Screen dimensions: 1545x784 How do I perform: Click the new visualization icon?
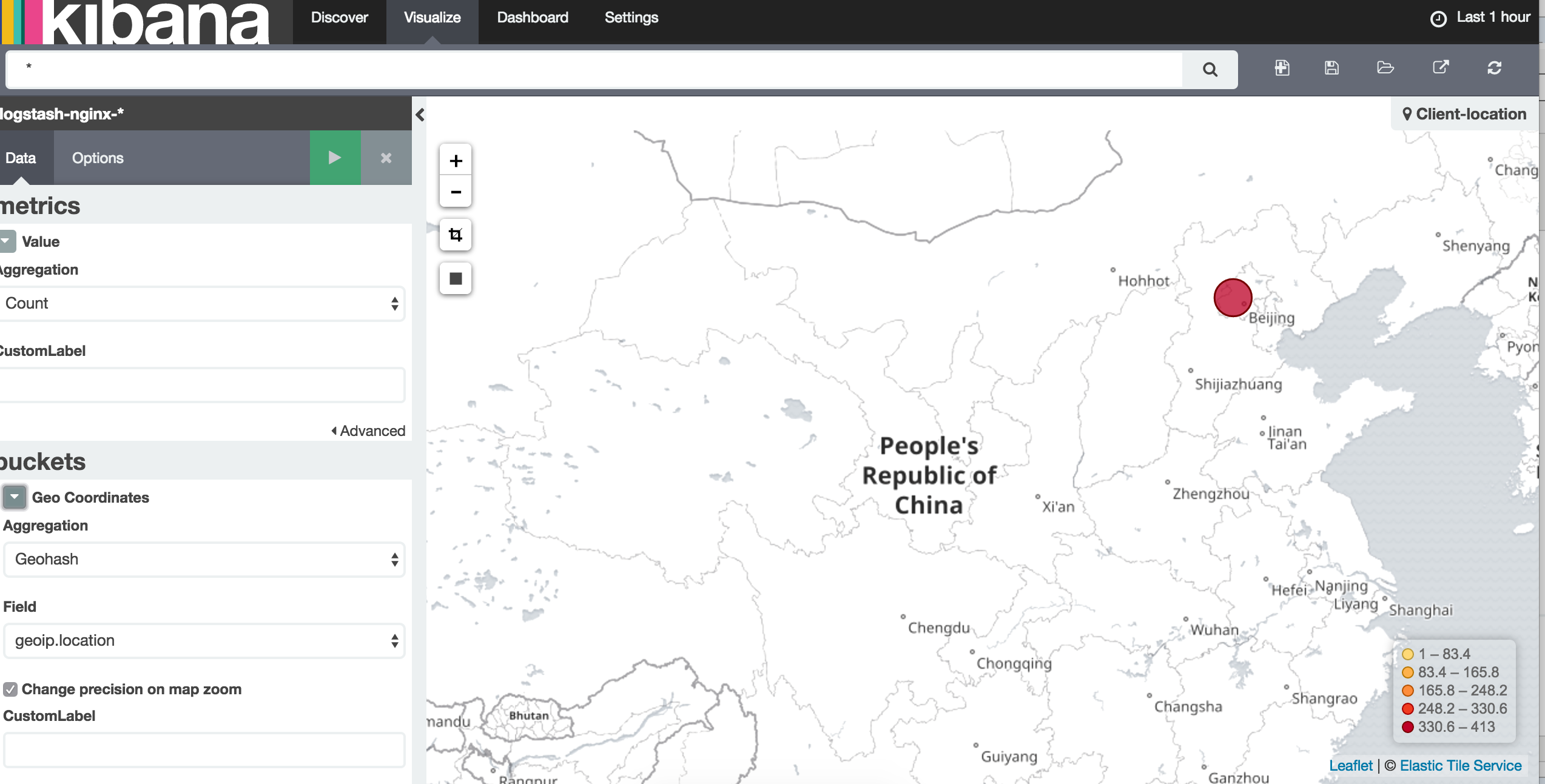(x=1282, y=68)
